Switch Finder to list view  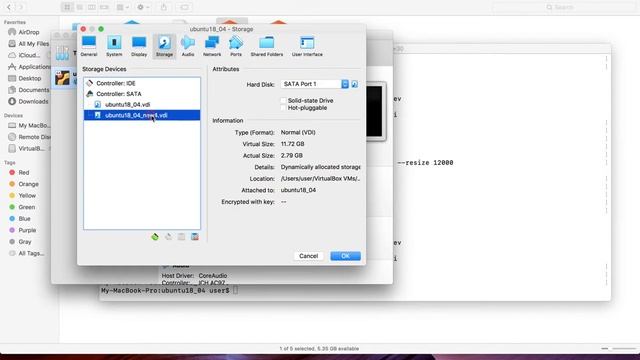[x=80, y=7]
